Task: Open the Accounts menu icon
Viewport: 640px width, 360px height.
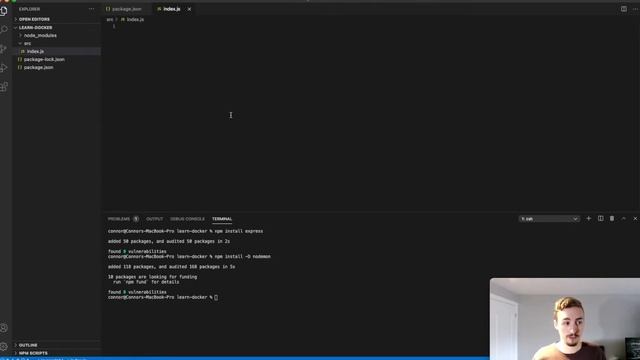Action: (4, 328)
